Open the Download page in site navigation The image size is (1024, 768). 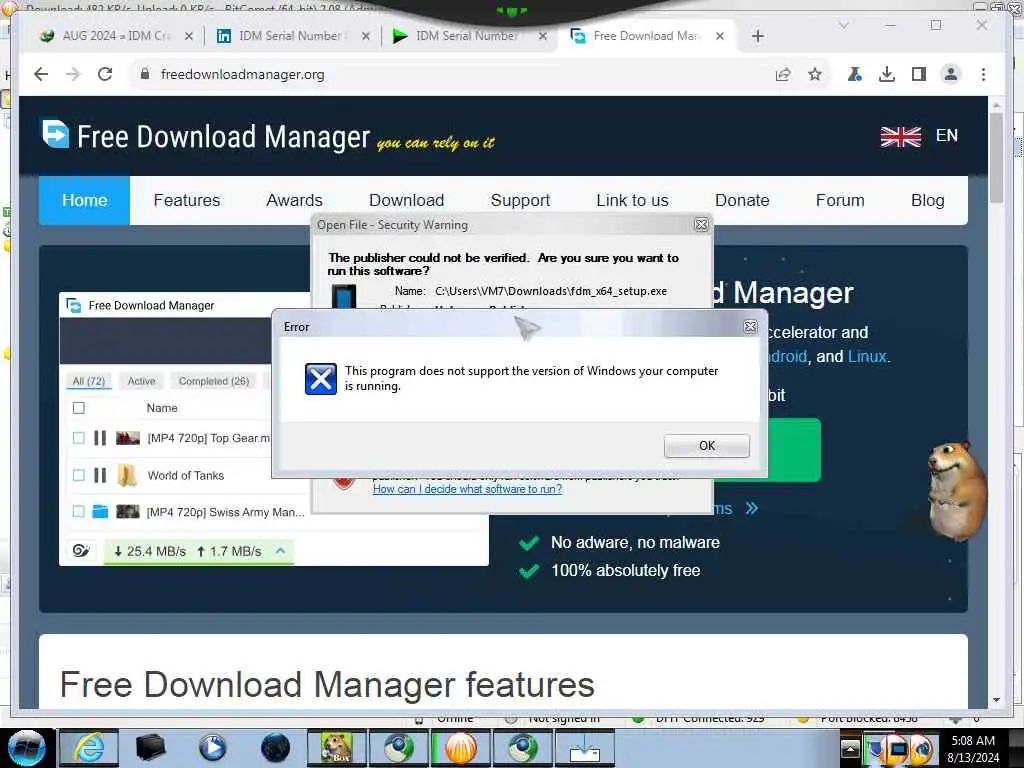pos(406,200)
